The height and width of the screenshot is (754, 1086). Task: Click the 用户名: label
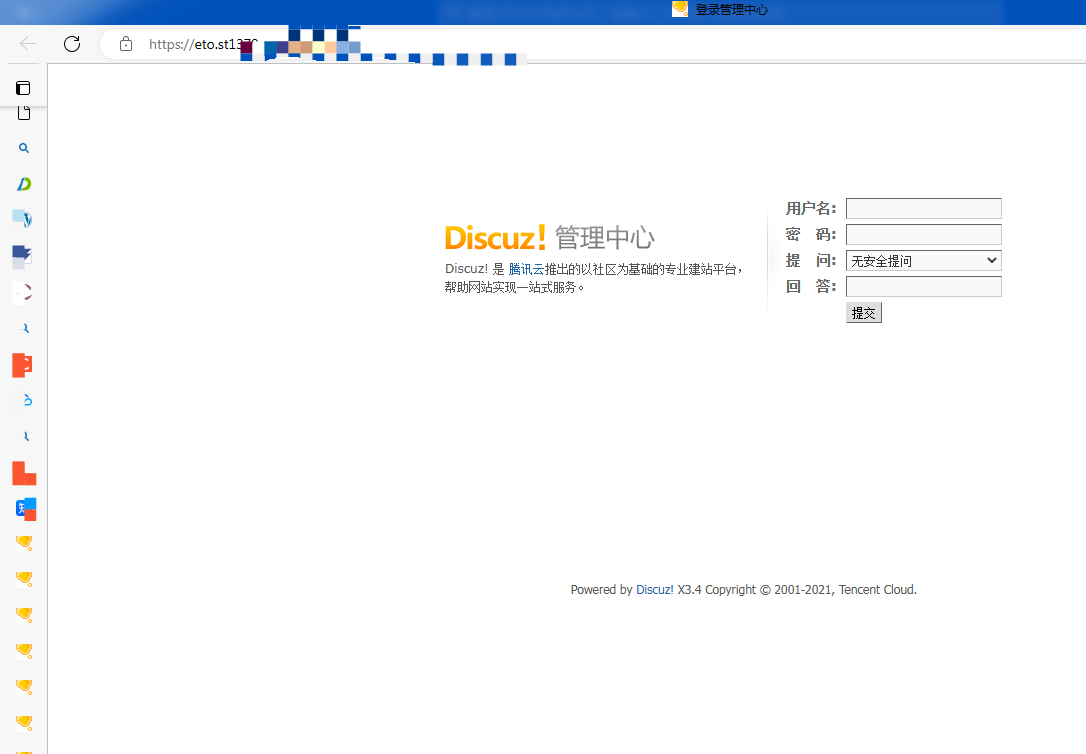pyautogui.click(x=811, y=208)
